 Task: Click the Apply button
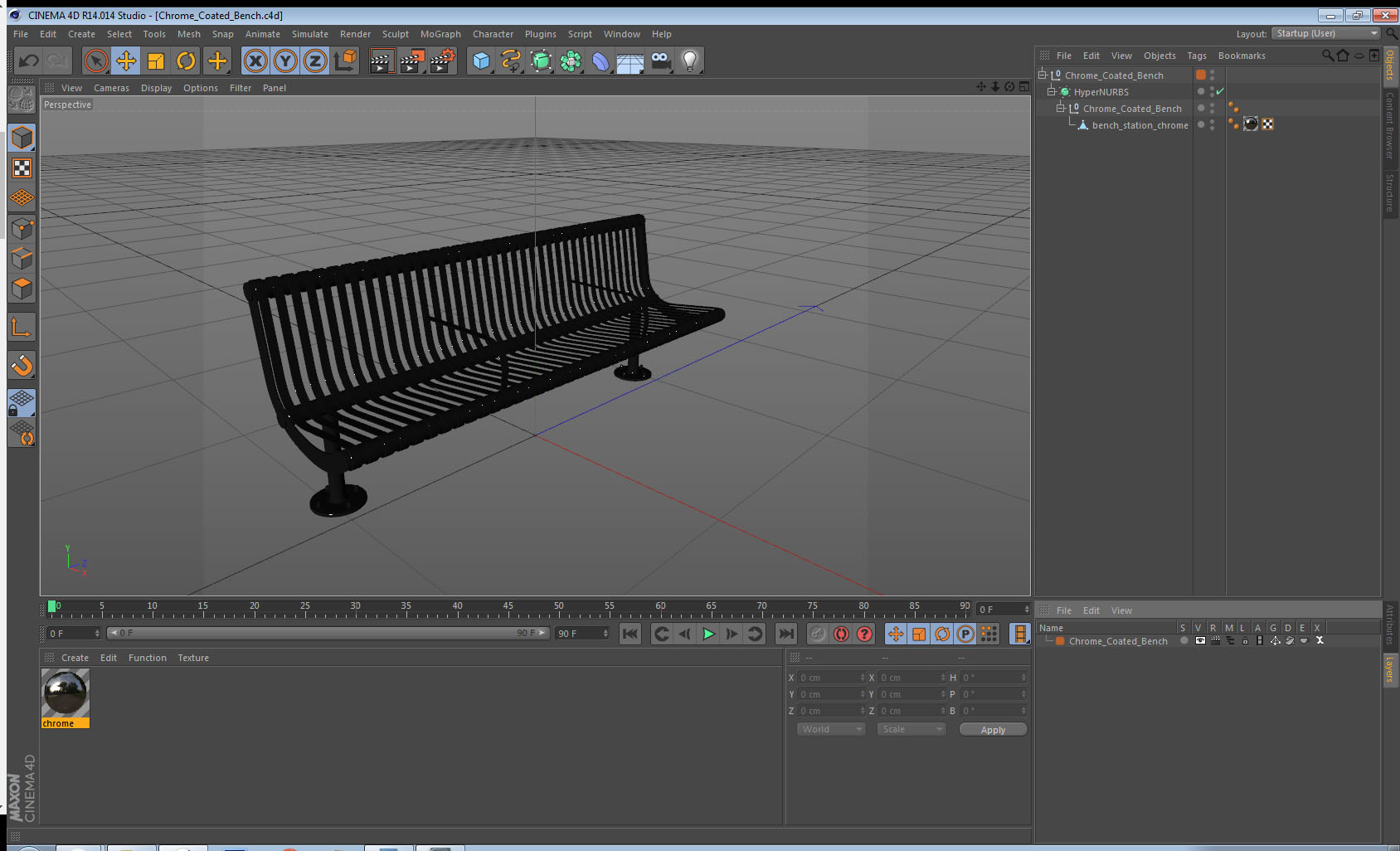point(993,730)
